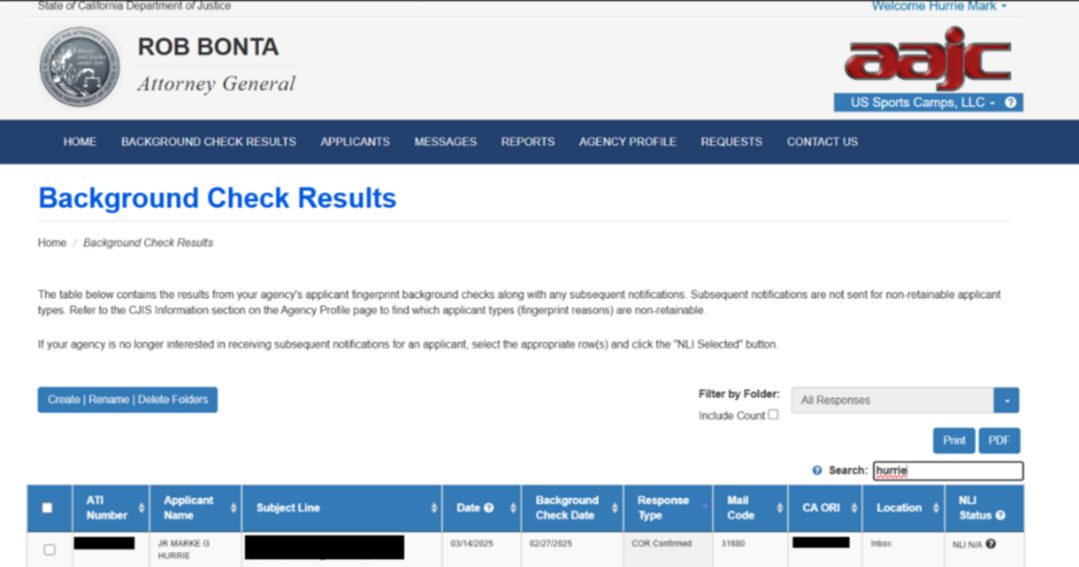The width and height of the screenshot is (1079, 567).
Task: Click help icon next to NLI N/A
Action: pos(991,544)
